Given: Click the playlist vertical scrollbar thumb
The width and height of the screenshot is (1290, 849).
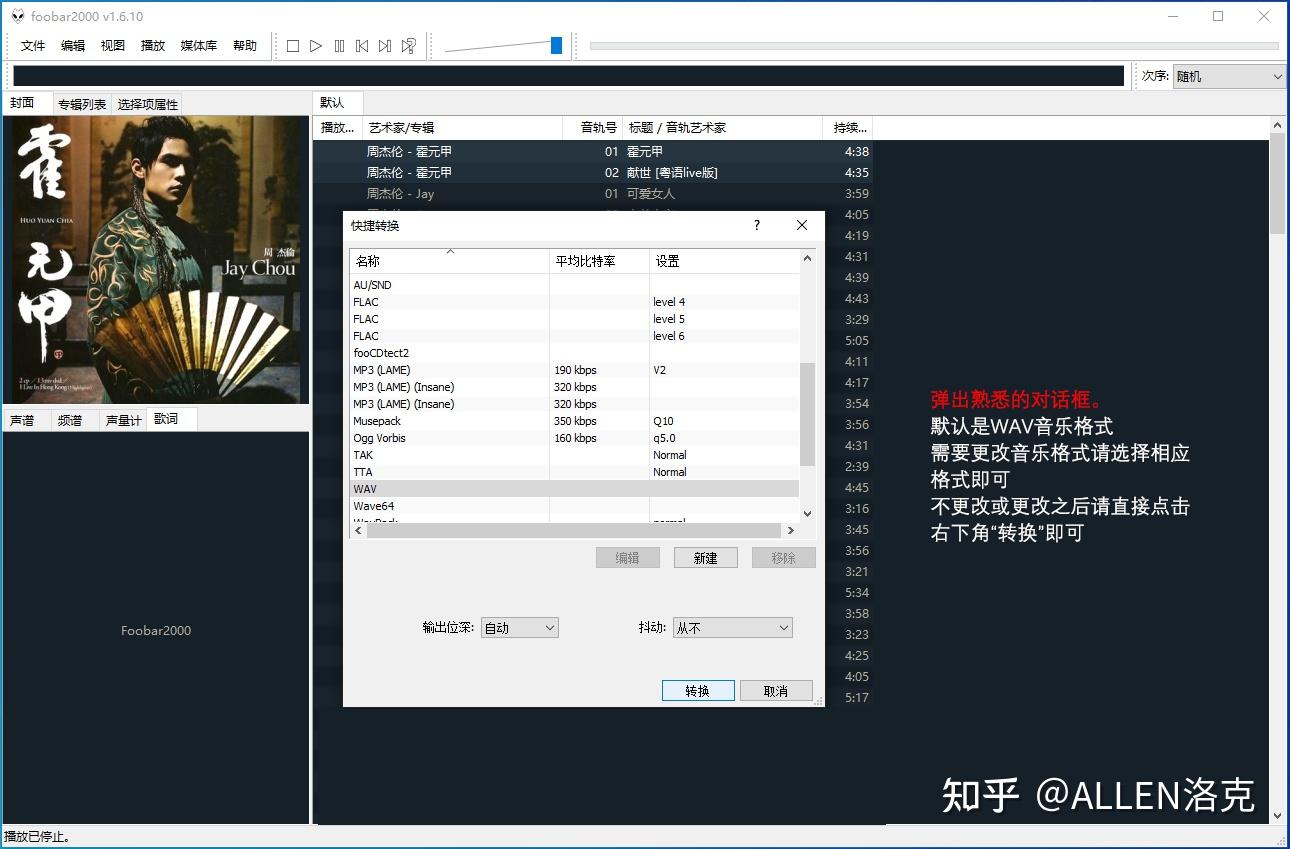Looking at the screenshot, I should click(x=1277, y=182).
